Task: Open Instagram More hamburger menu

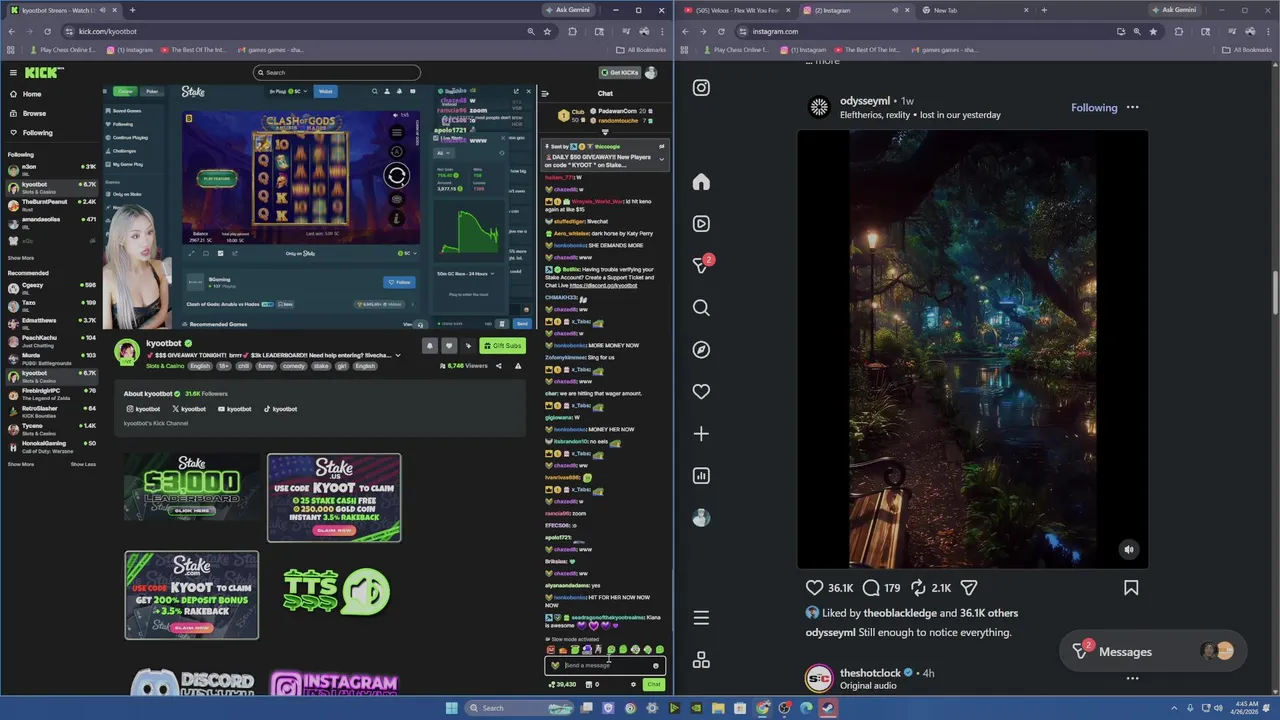Action: coord(701,618)
